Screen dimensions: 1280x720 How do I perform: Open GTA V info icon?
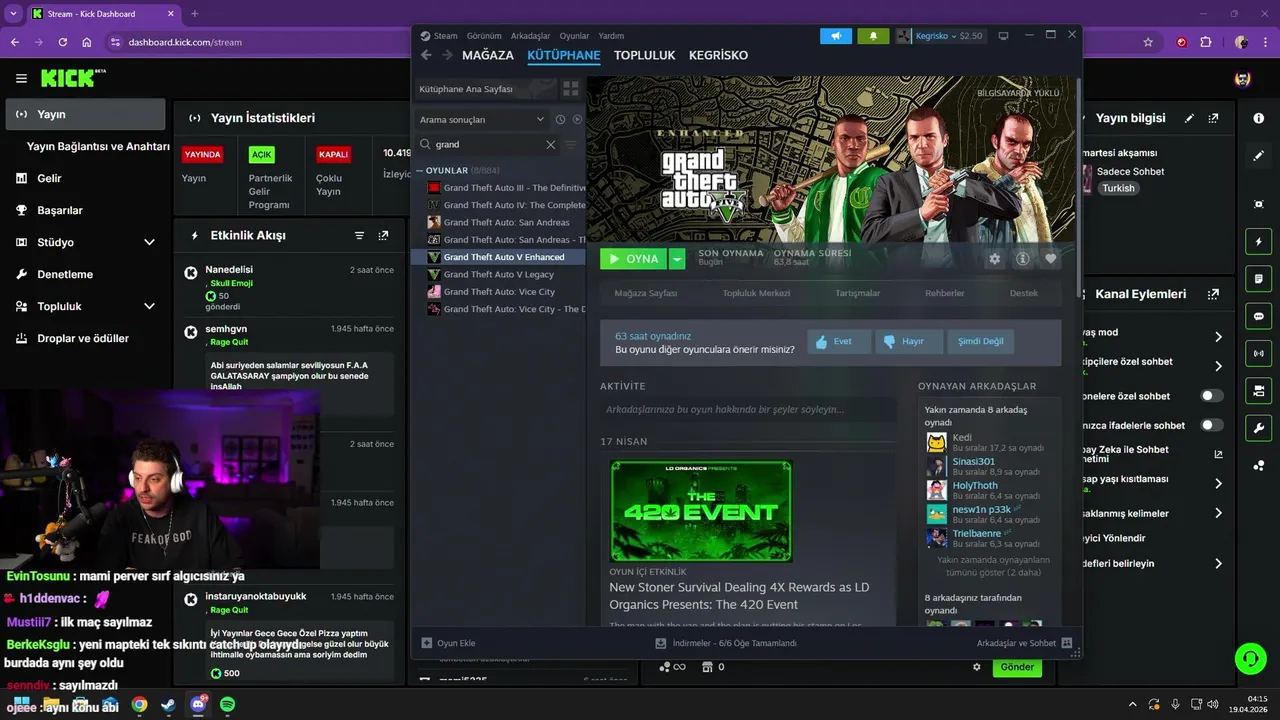click(x=1022, y=258)
